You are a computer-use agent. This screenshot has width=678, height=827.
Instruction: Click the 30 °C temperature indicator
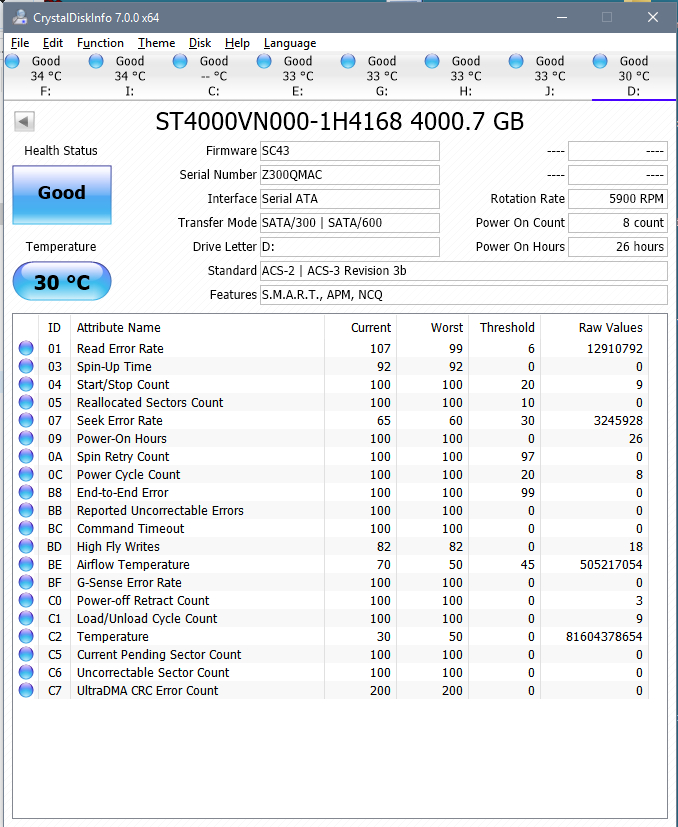point(62,281)
